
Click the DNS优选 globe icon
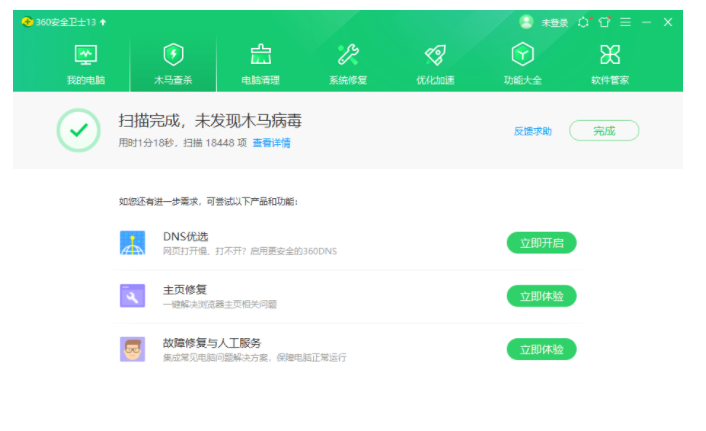[x=132, y=243]
